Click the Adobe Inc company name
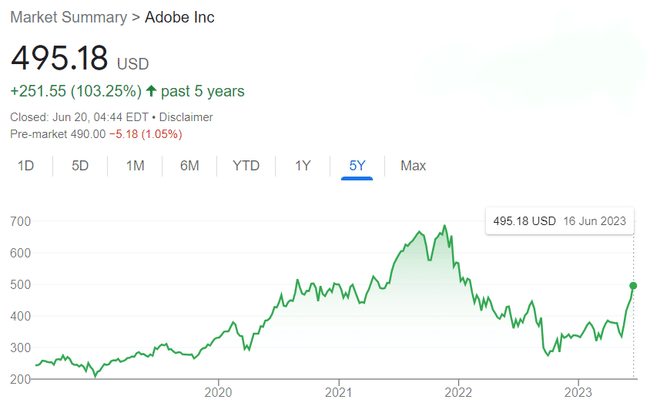Image resolution: width=650 pixels, height=407 pixels. (x=177, y=18)
